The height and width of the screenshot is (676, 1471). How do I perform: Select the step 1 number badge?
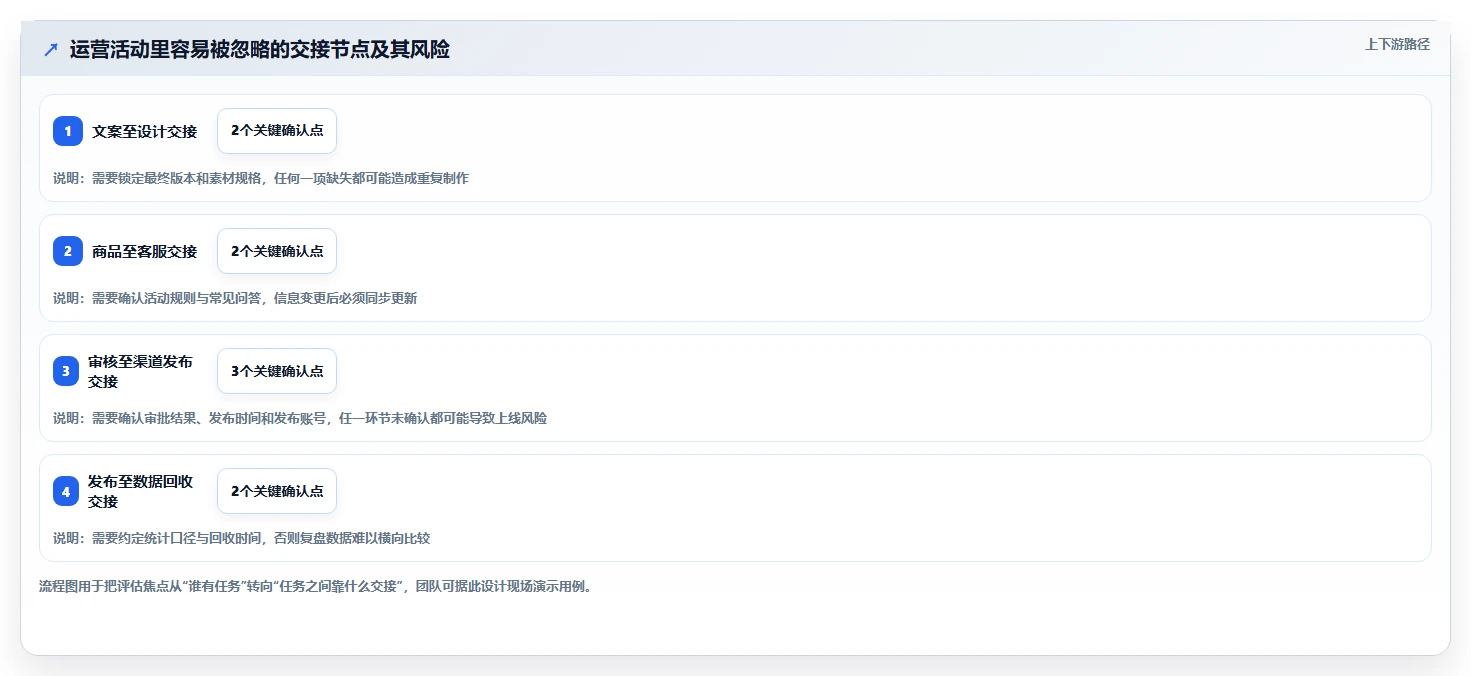click(68, 131)
